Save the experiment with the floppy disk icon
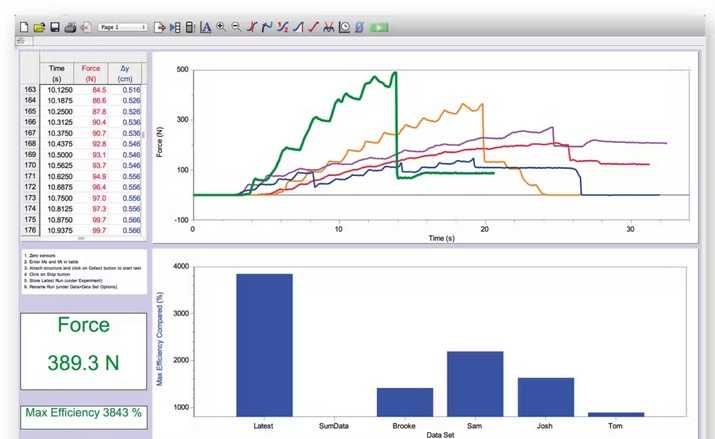 [55, 27]
